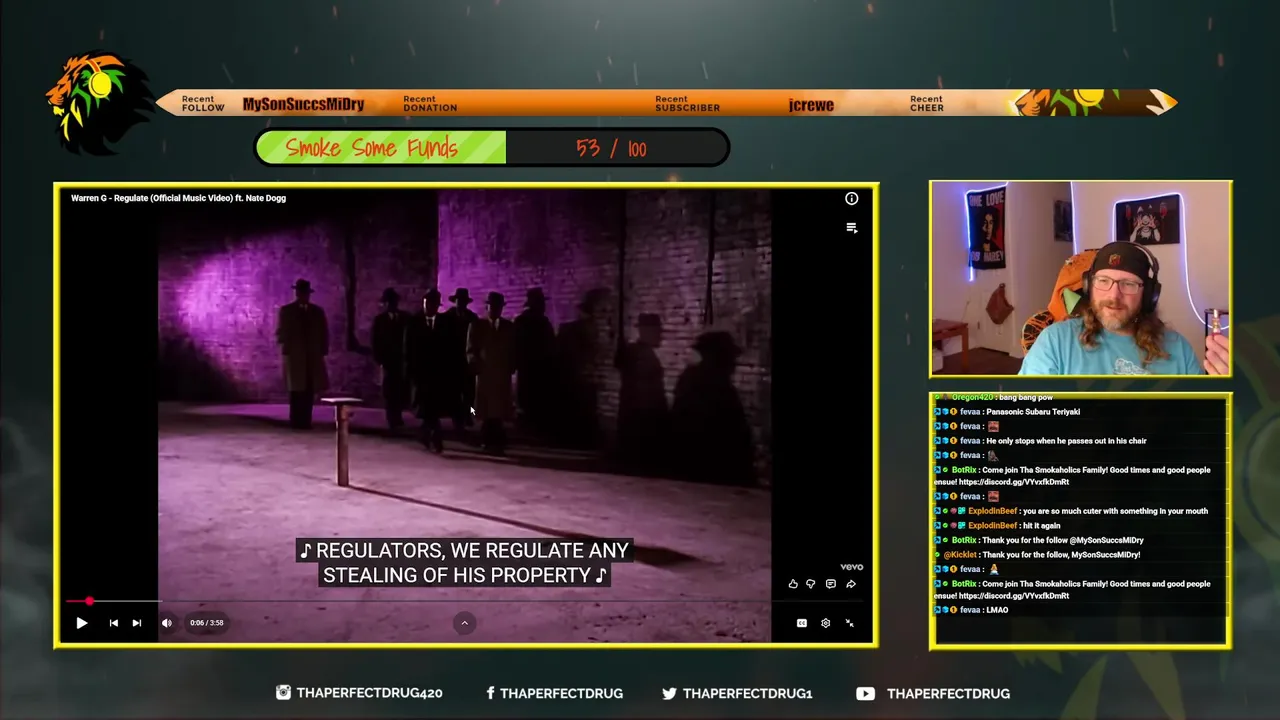Click THAPERFECTDRUG420 Instagram handle

click(369, 693)
